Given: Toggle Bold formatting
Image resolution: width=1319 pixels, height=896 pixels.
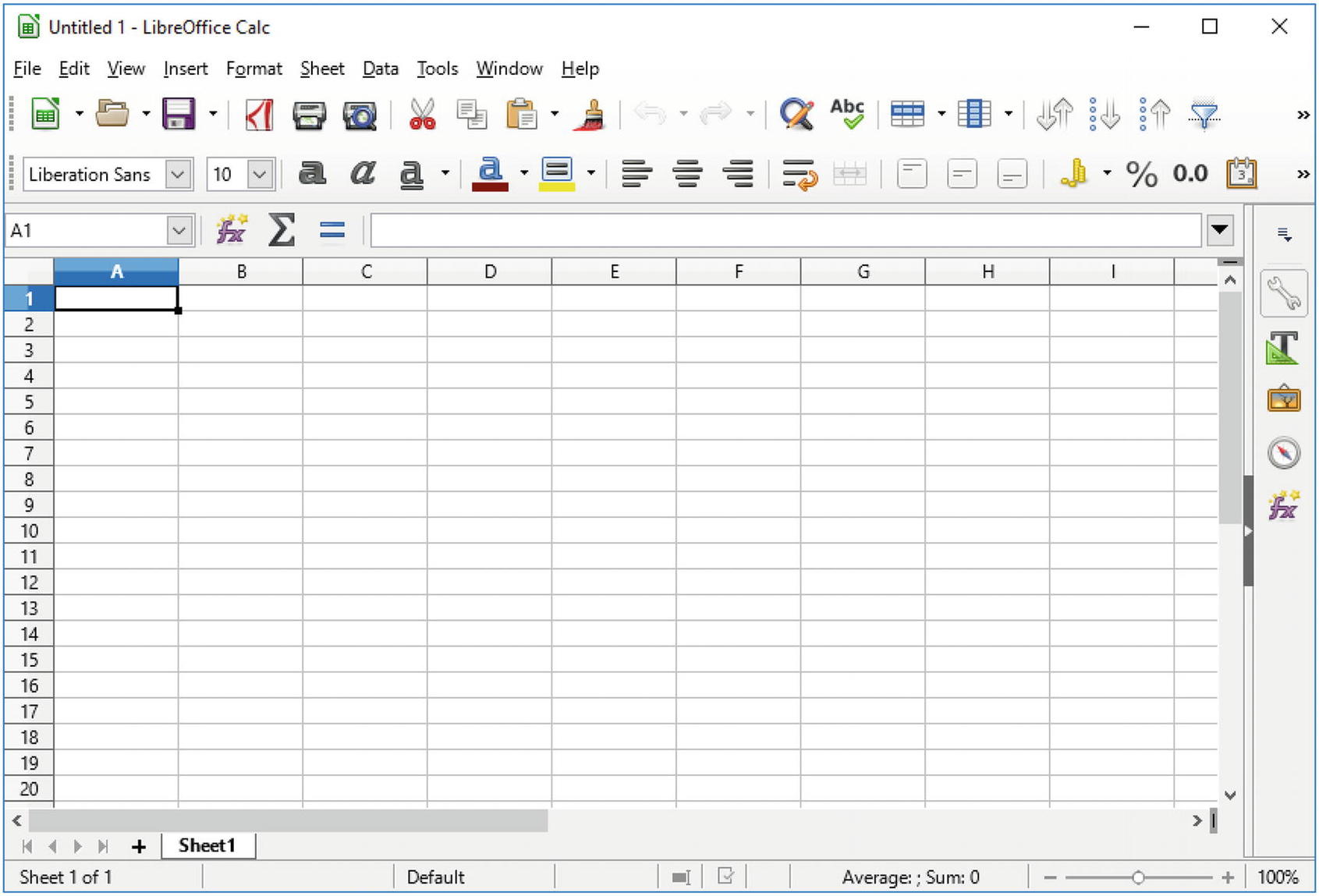Looking at the screenshot, I should pyautogui.click(x=312, y=173).
